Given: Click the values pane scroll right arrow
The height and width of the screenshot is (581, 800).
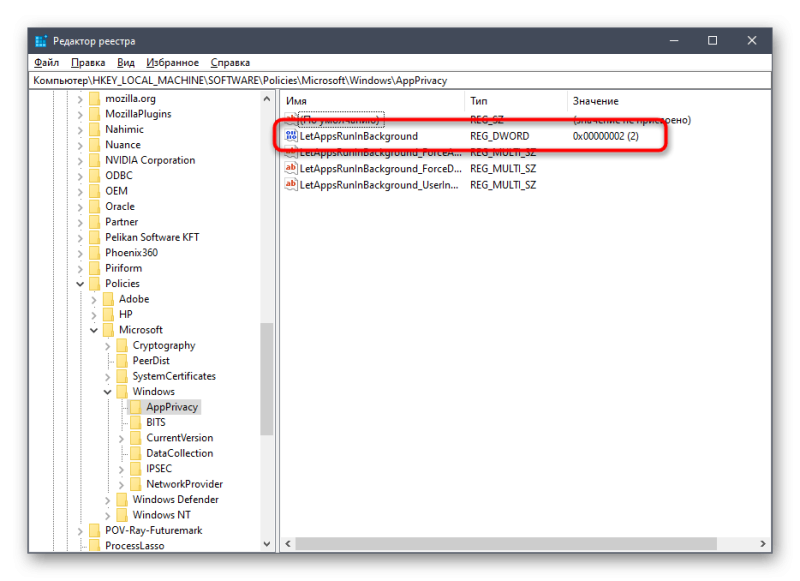Looking at the screenshot, I should pos(763,544).
